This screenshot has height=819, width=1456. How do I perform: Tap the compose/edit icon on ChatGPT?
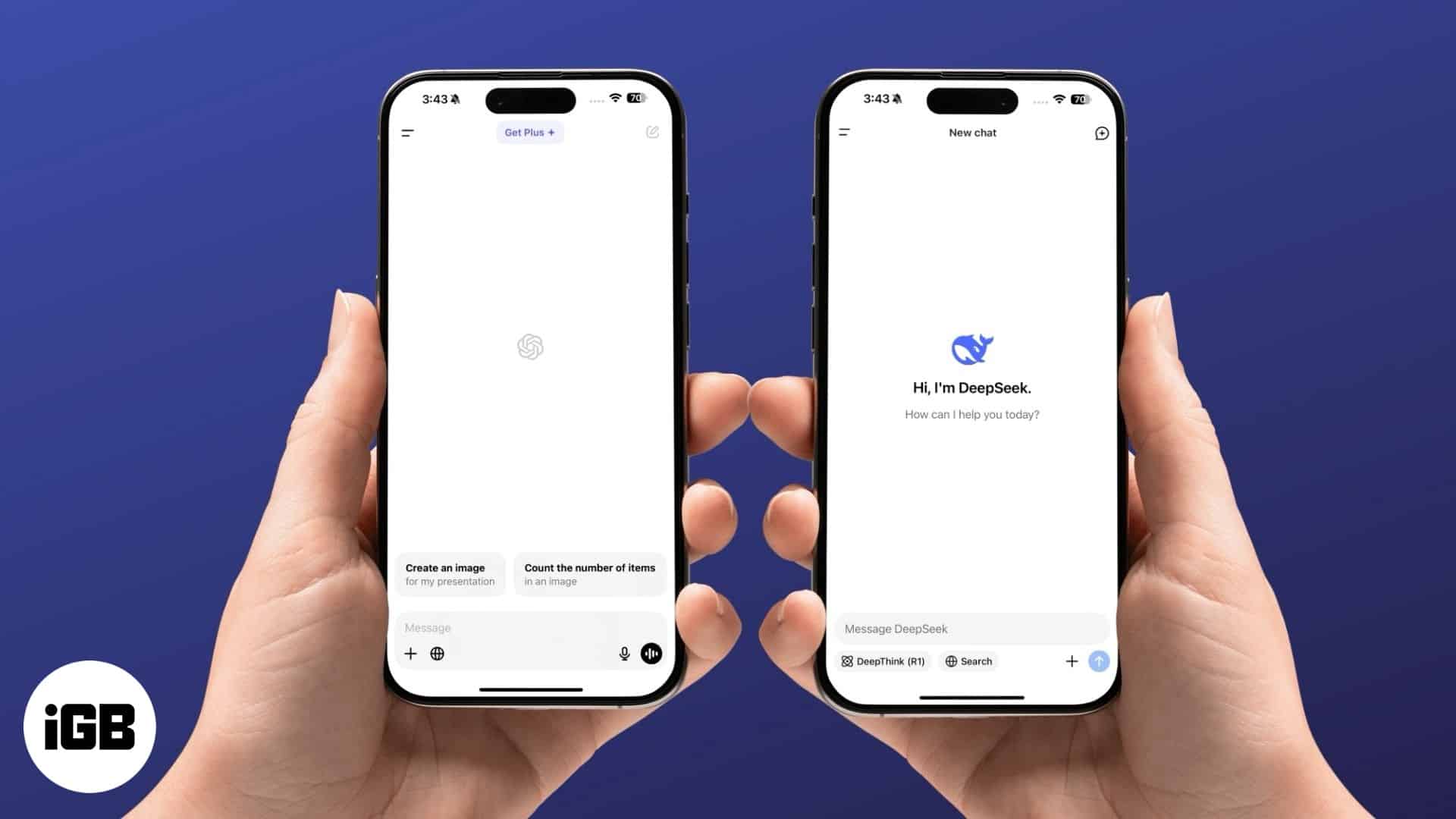[x=651, y=132]
